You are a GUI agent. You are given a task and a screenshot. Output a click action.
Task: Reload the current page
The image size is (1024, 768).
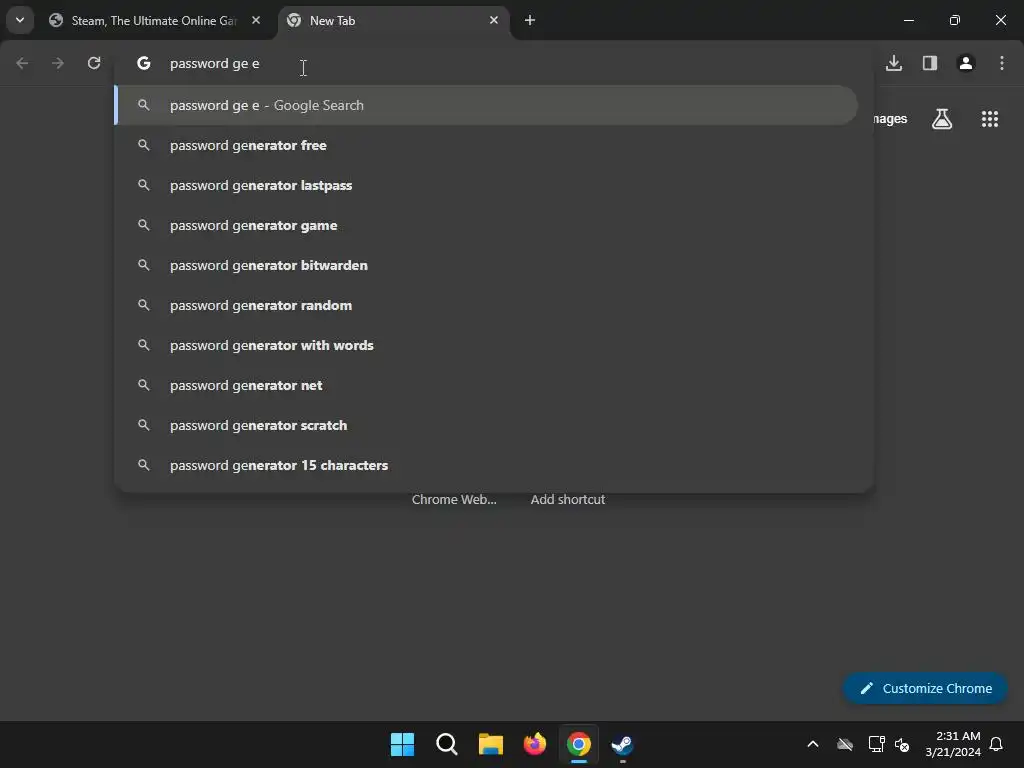(94, 63)
